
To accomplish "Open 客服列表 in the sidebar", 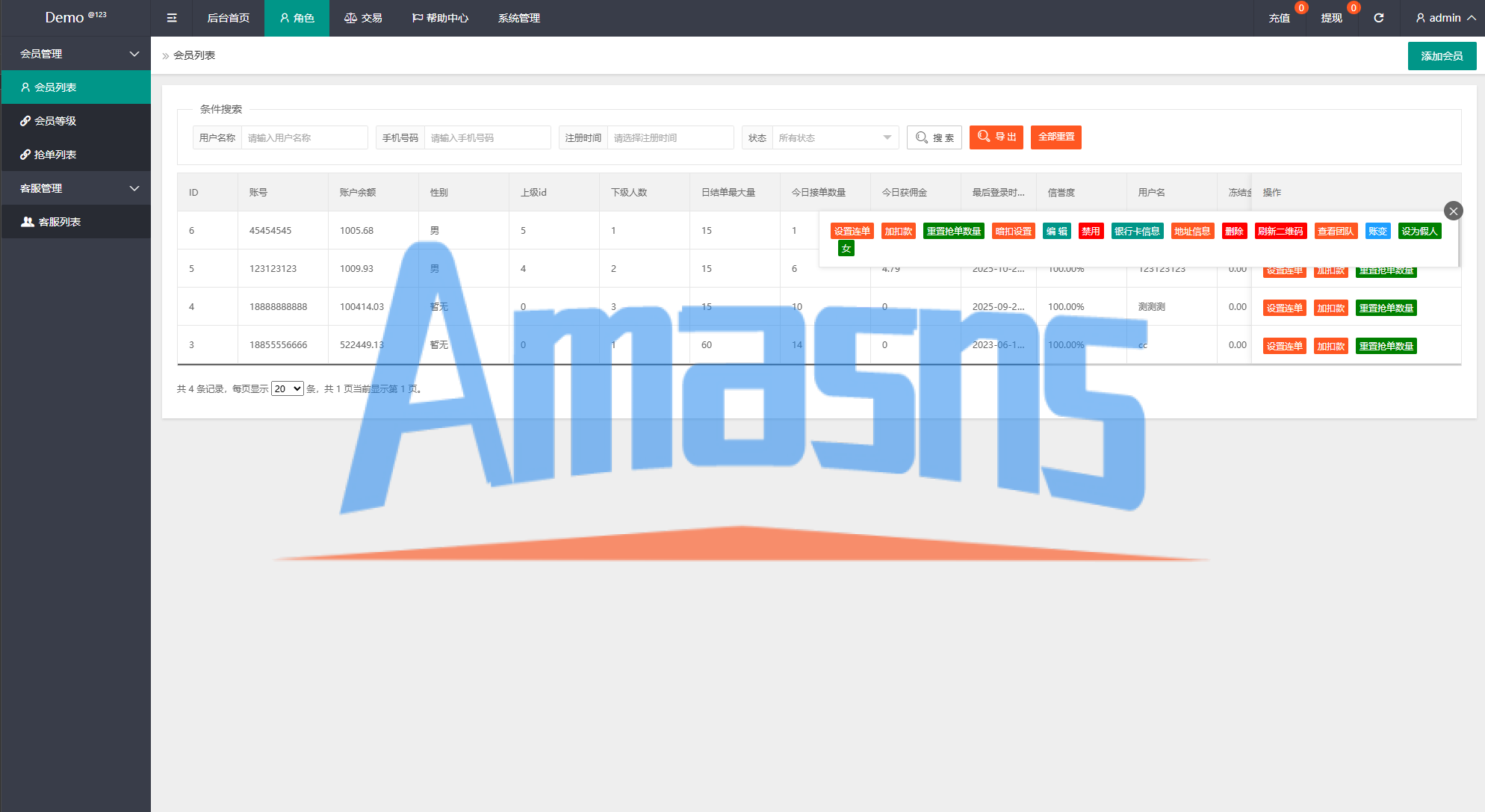I will pos(59,222).
